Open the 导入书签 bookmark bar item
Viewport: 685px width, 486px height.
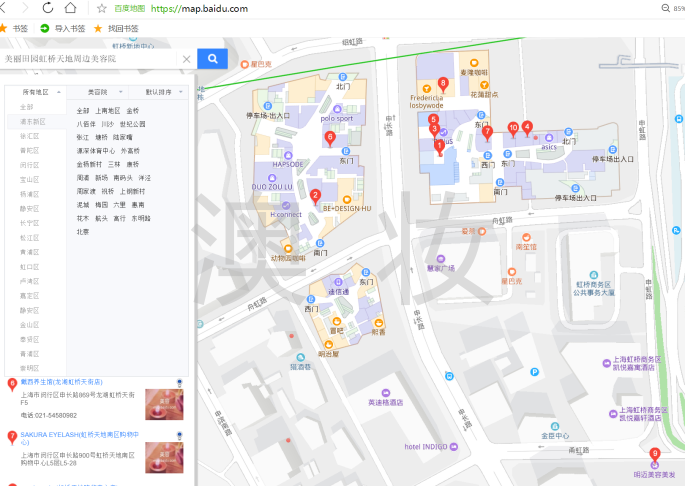[x=63, y=29]
